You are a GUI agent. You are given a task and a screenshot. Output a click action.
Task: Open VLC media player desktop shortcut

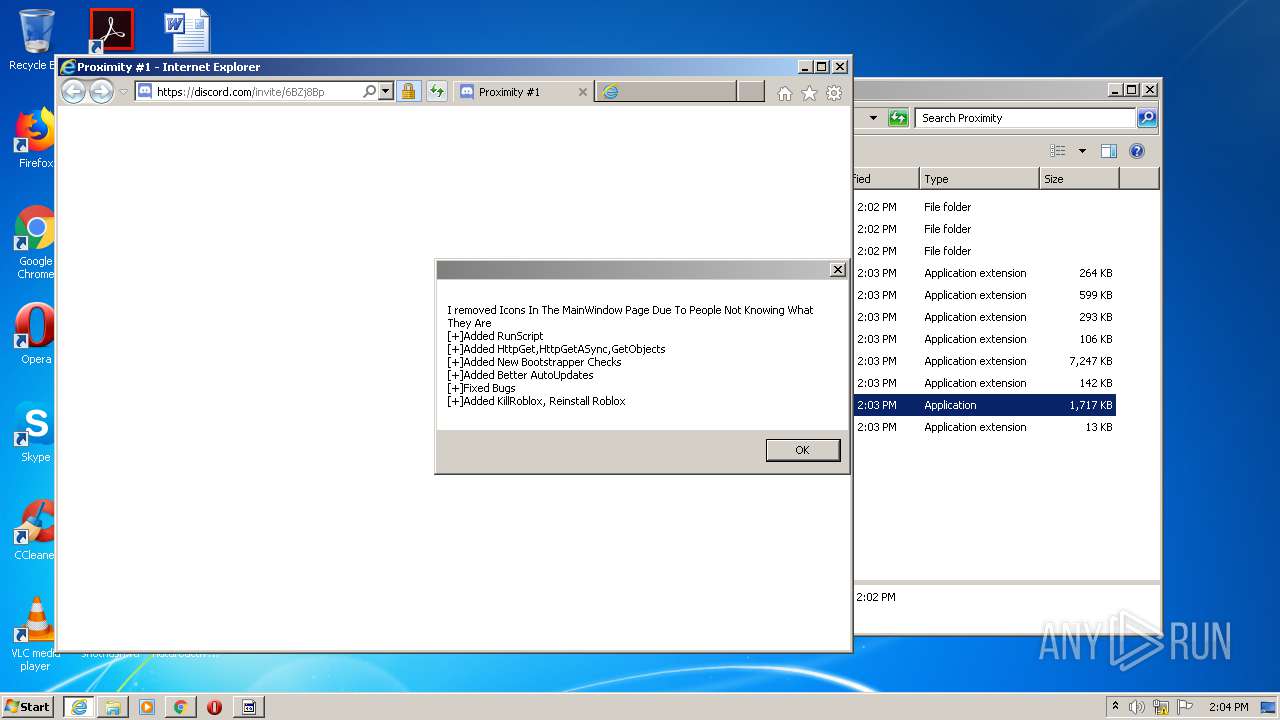35,634
